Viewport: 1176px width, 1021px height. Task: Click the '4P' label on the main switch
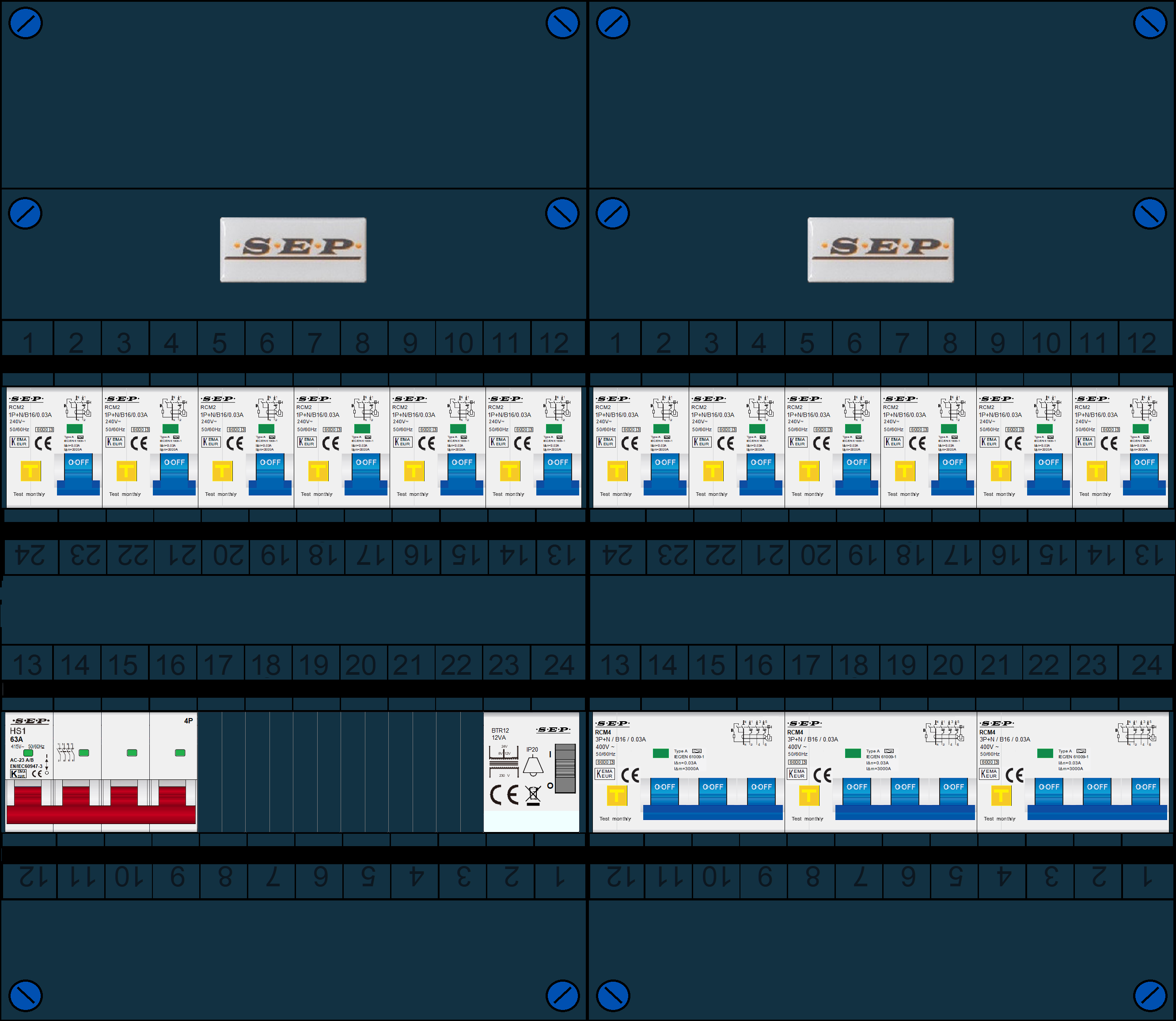click(x=188, y=721)
